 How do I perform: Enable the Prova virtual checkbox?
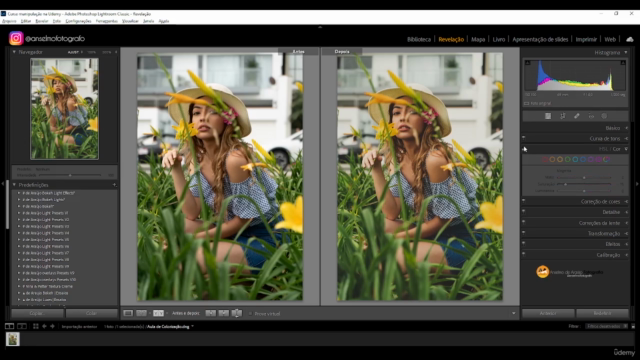(x=250, y=314)
